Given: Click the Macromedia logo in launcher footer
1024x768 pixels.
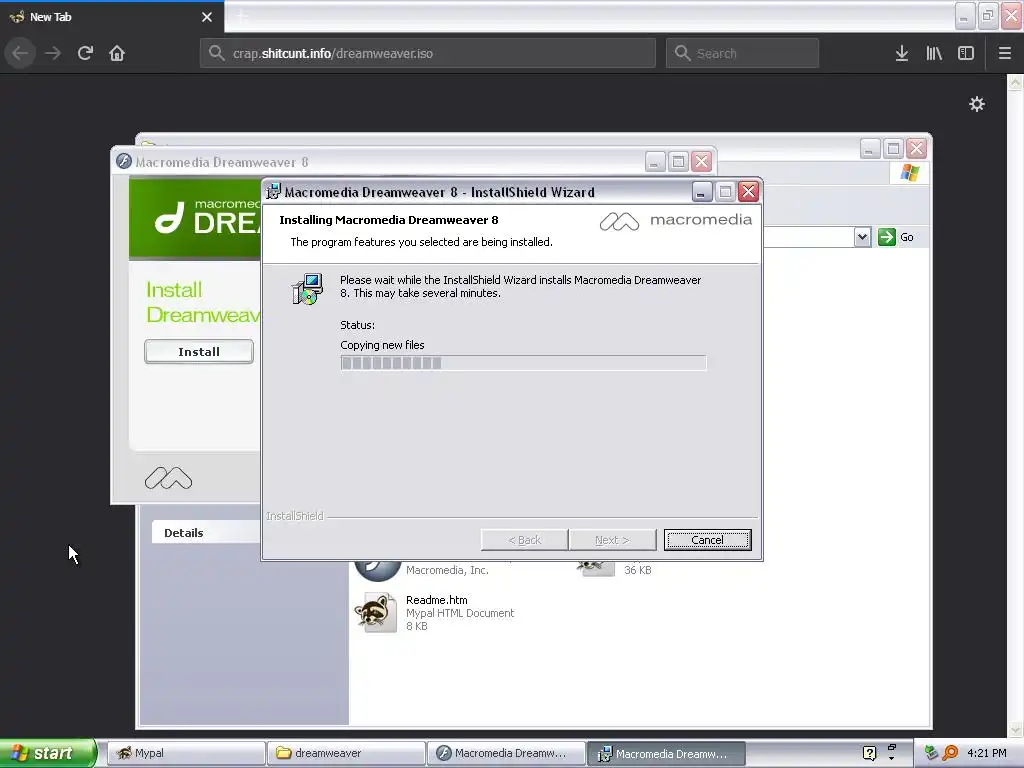Looking at the screenshot, I should point(168,479).
